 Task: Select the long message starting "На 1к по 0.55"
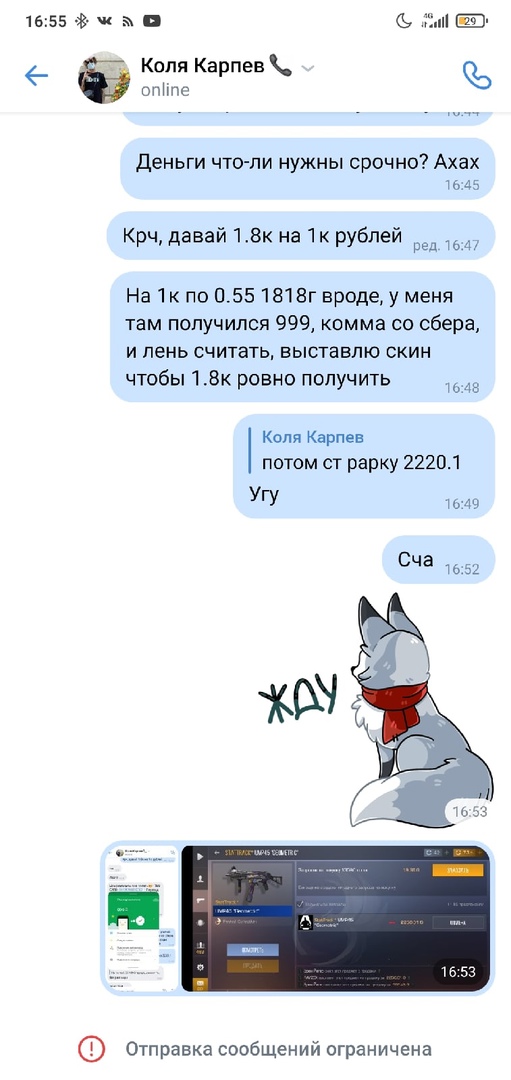pyautogui.click(x=302, y=337)
